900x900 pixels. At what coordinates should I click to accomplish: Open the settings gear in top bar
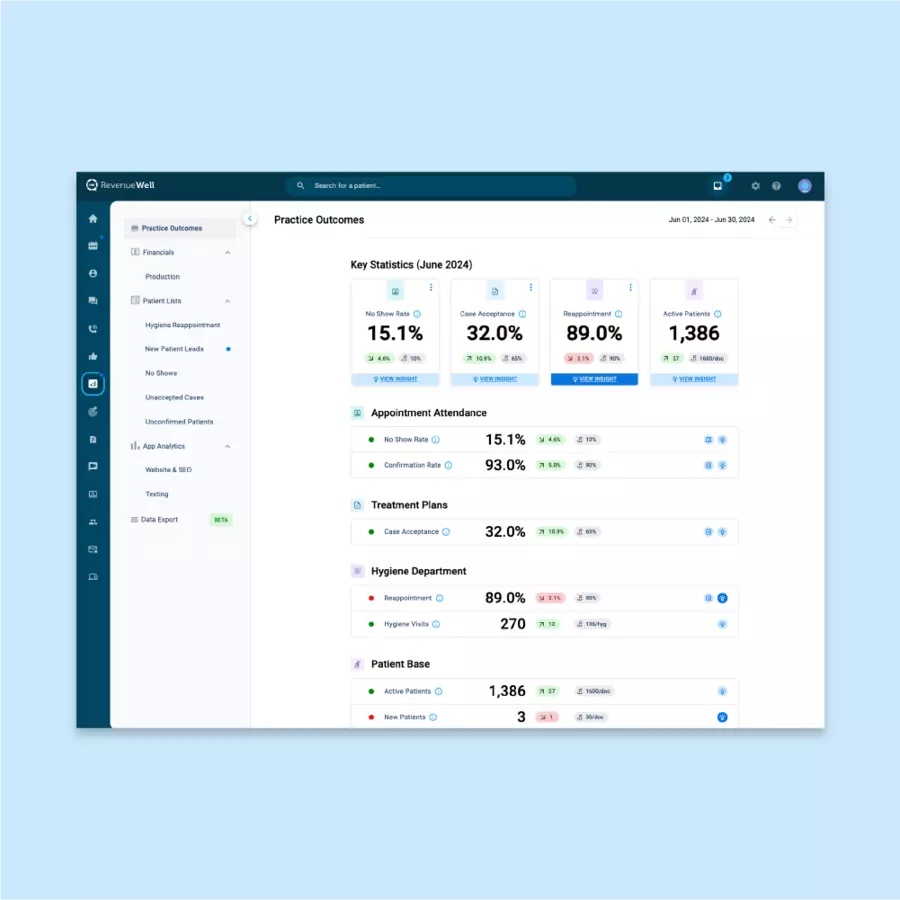coord(755,186)
